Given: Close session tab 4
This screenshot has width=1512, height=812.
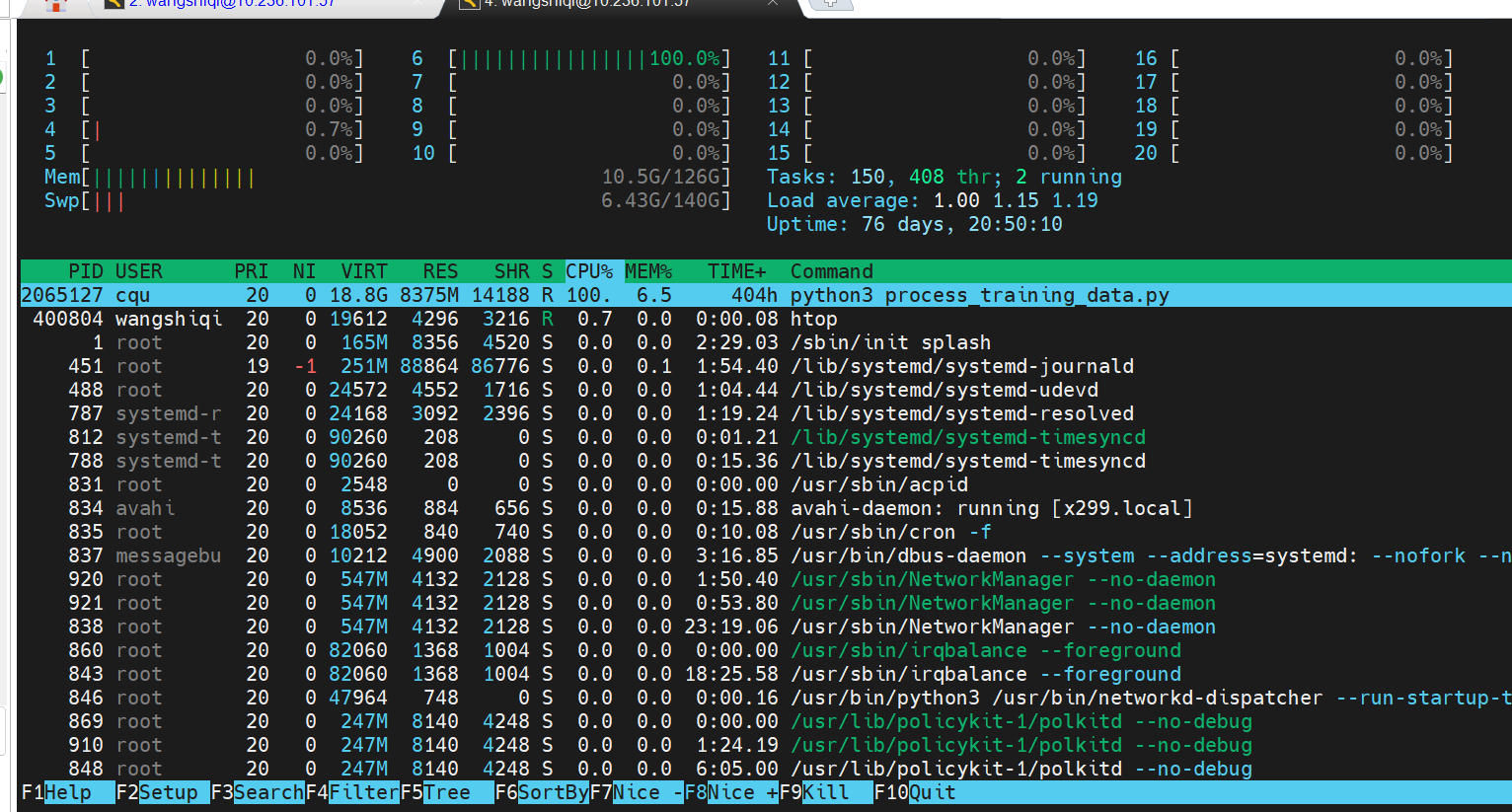Looking at the screenshot, I should pyautogui.click(x=773, y=4).
